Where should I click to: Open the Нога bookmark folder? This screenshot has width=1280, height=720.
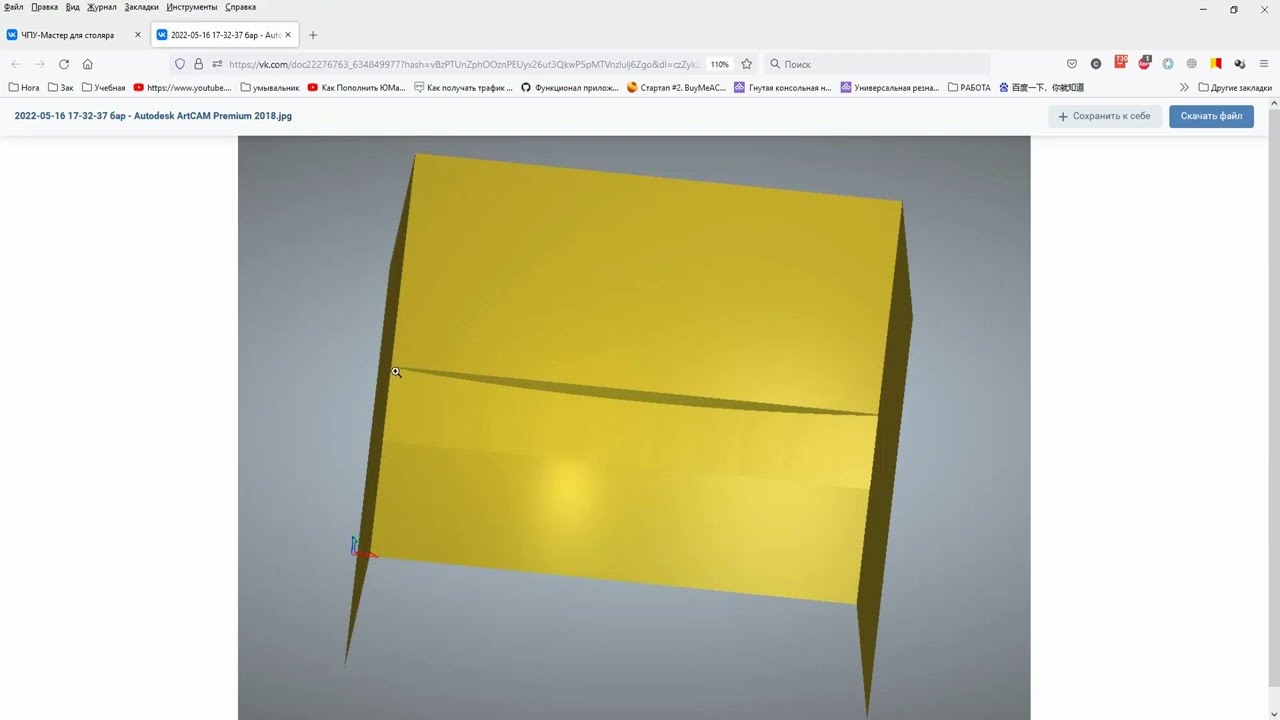pyautogui.click(x=24, y=88)
